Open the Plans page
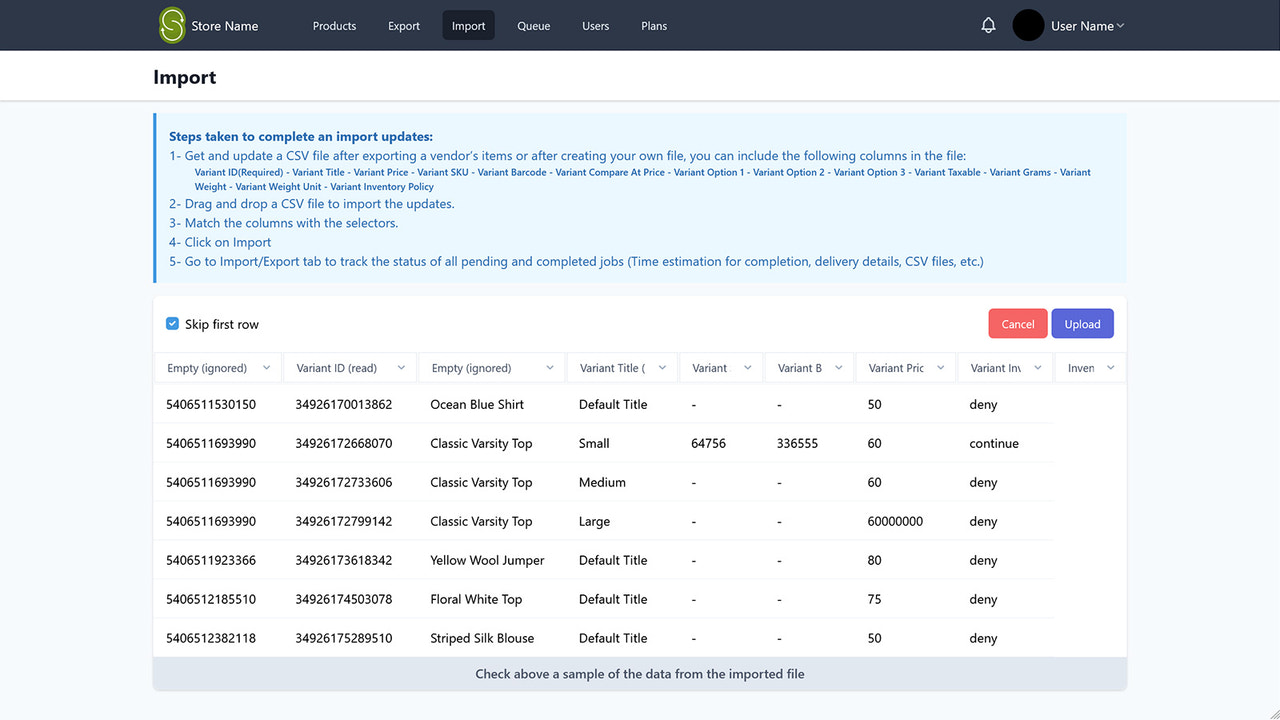1280x720 pixels. 654,25
